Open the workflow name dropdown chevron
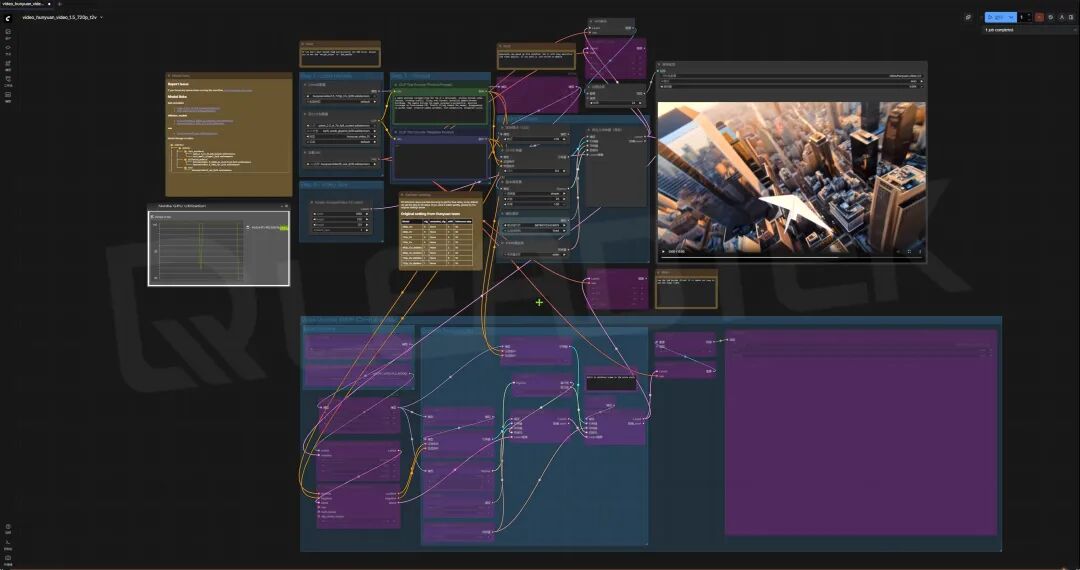This screenshot has width=1080, height=570. click(x=101, y=17)
